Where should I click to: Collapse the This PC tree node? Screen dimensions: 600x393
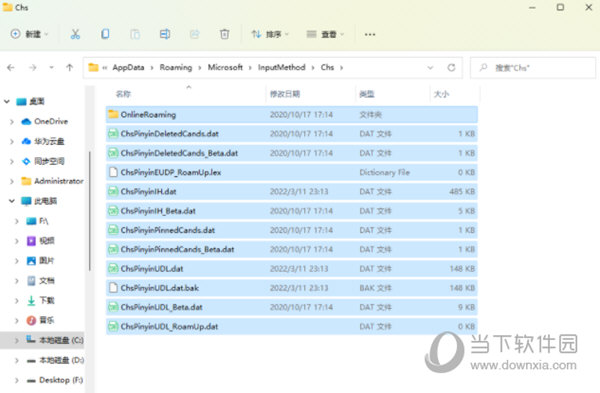(x=11, y=201)
